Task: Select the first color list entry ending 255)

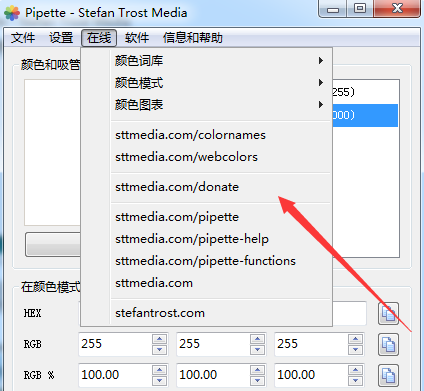Action: coord(365,92)
